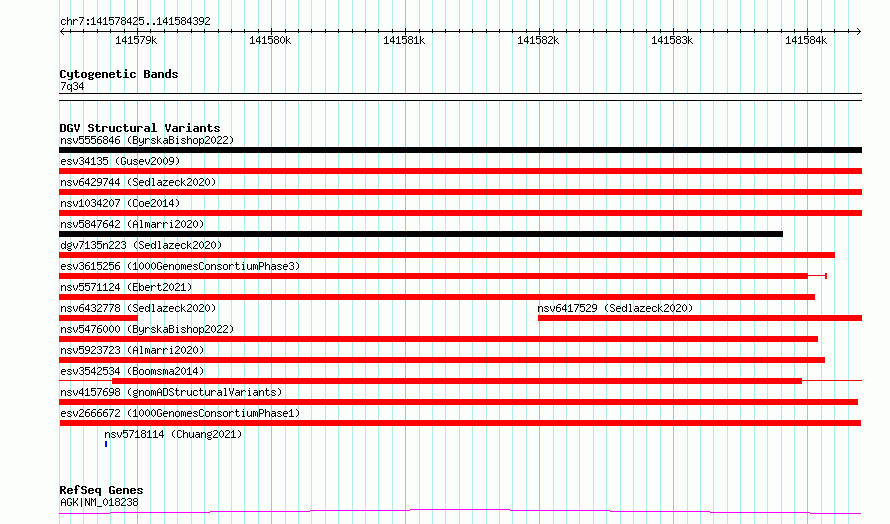Click the DGV Structural Variants track title
890x524 pixels.
(x=140, y=128)
